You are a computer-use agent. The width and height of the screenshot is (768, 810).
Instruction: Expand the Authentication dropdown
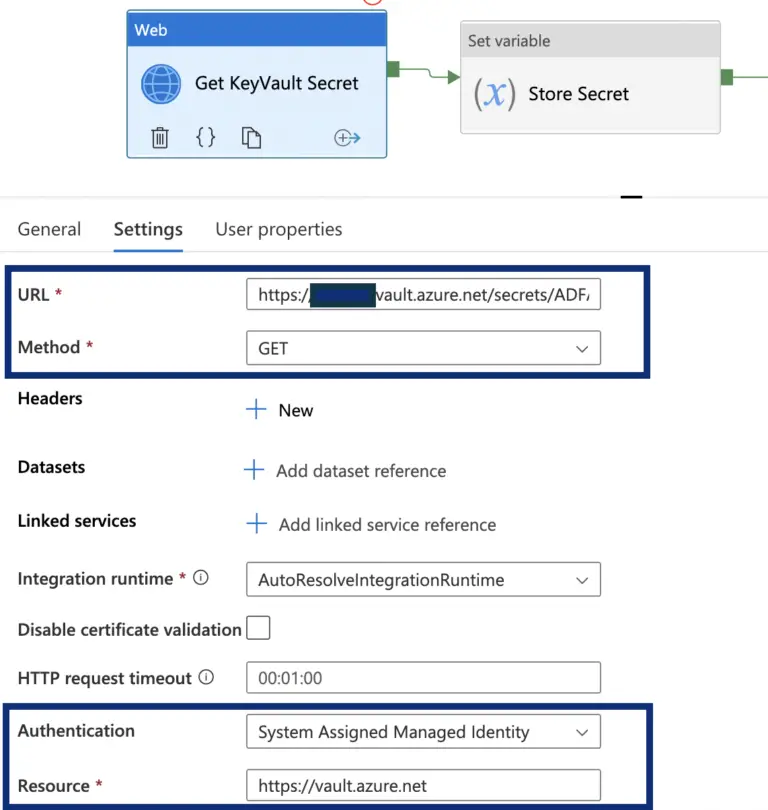click(x=423, y=732)
